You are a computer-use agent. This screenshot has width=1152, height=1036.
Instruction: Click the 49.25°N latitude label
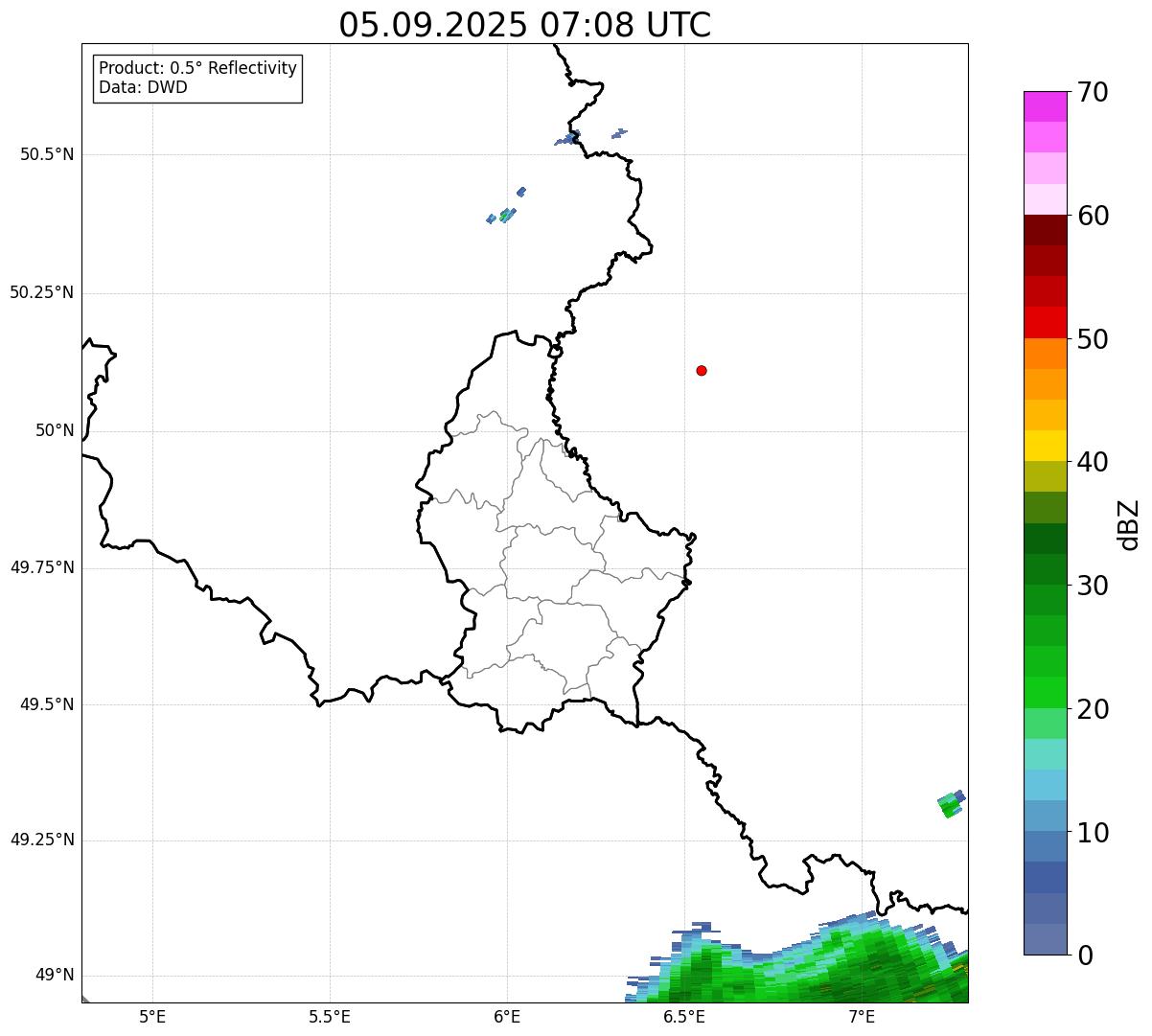click(42, 840)
